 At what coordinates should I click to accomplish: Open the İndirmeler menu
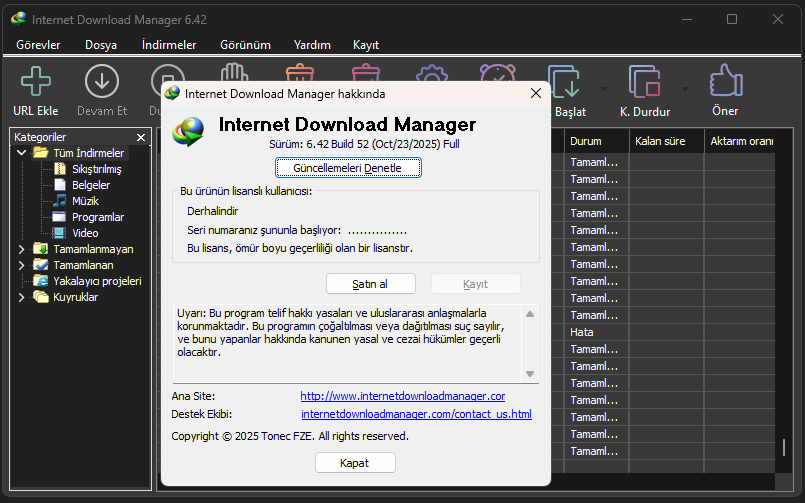(x=169, y=45)
